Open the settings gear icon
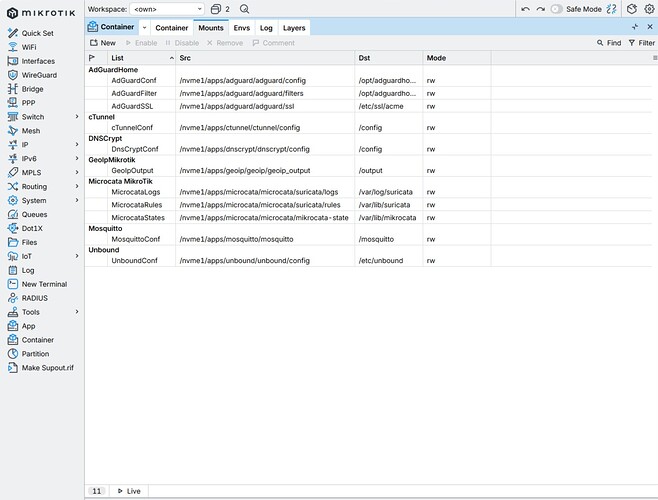The width and height of the screenshot is (658, 500). point(649,9)
